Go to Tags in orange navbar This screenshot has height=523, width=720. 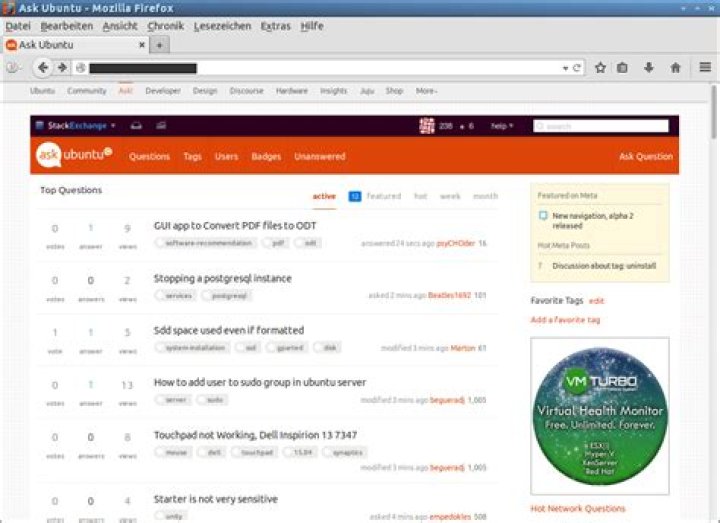[x=192, y=157]
